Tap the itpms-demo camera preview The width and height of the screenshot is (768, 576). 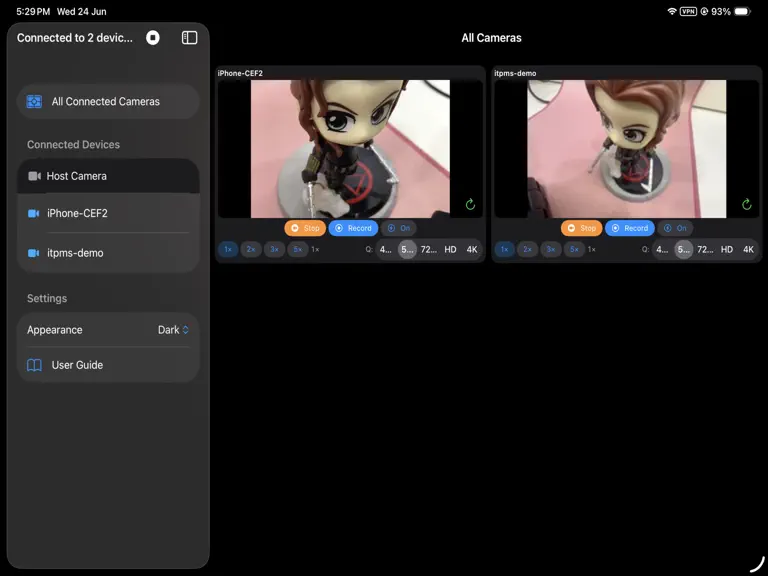coord(626,149)
